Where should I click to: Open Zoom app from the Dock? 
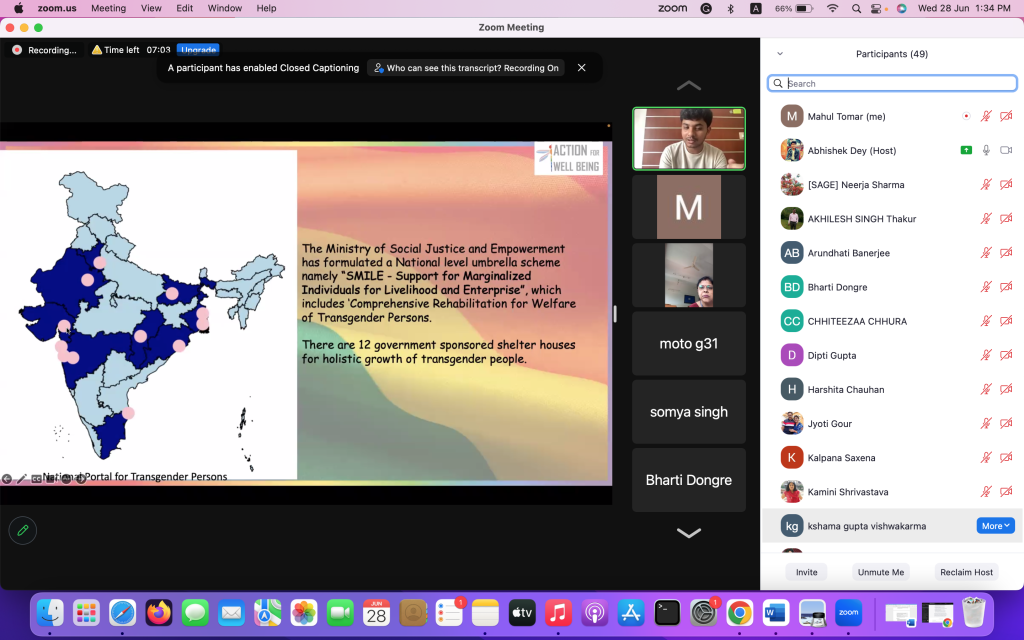[x=849, y=611]
